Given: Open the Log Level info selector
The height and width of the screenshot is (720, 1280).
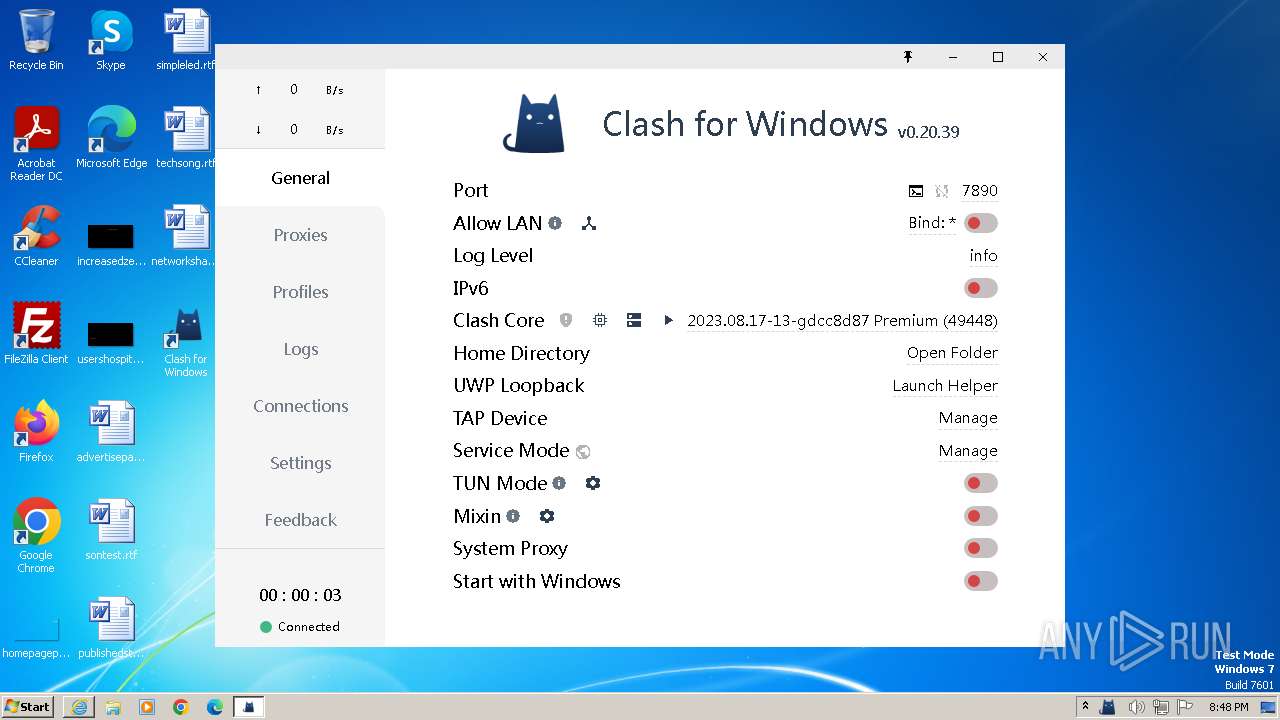Looking at the screenshot, I should (983, 256).
